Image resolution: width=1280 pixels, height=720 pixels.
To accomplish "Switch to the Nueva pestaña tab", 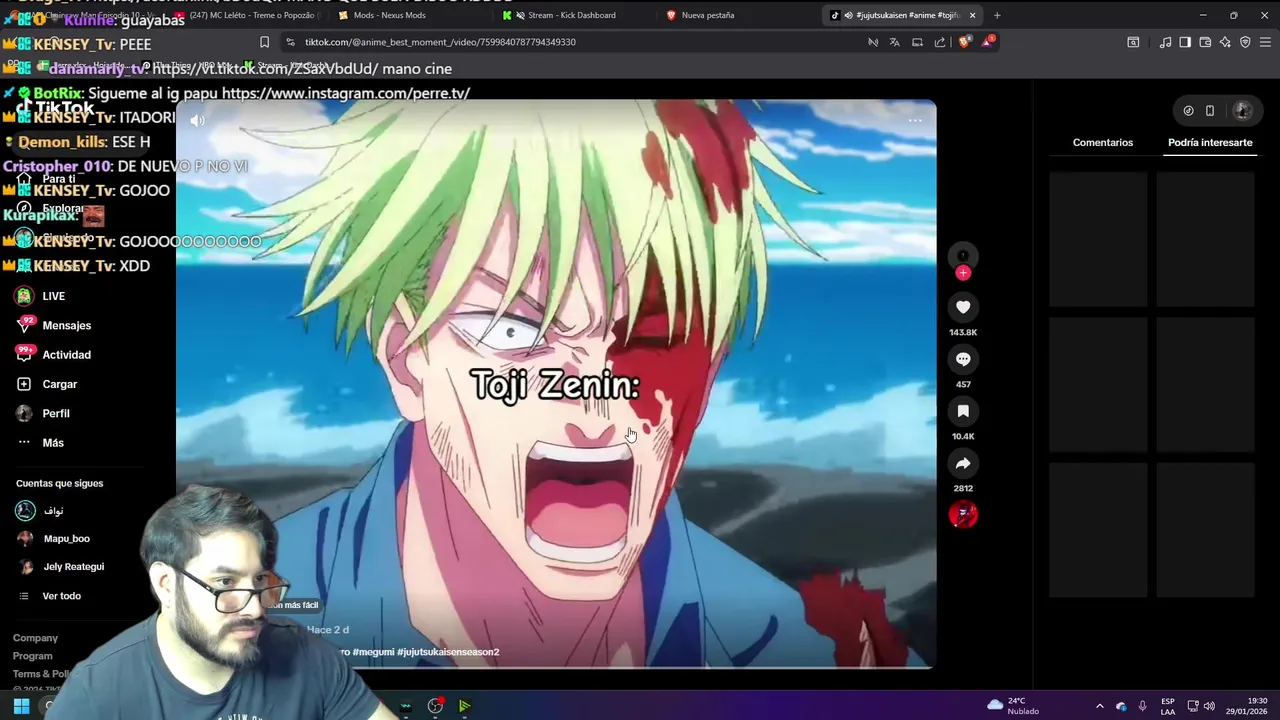I will click(740, 15).
